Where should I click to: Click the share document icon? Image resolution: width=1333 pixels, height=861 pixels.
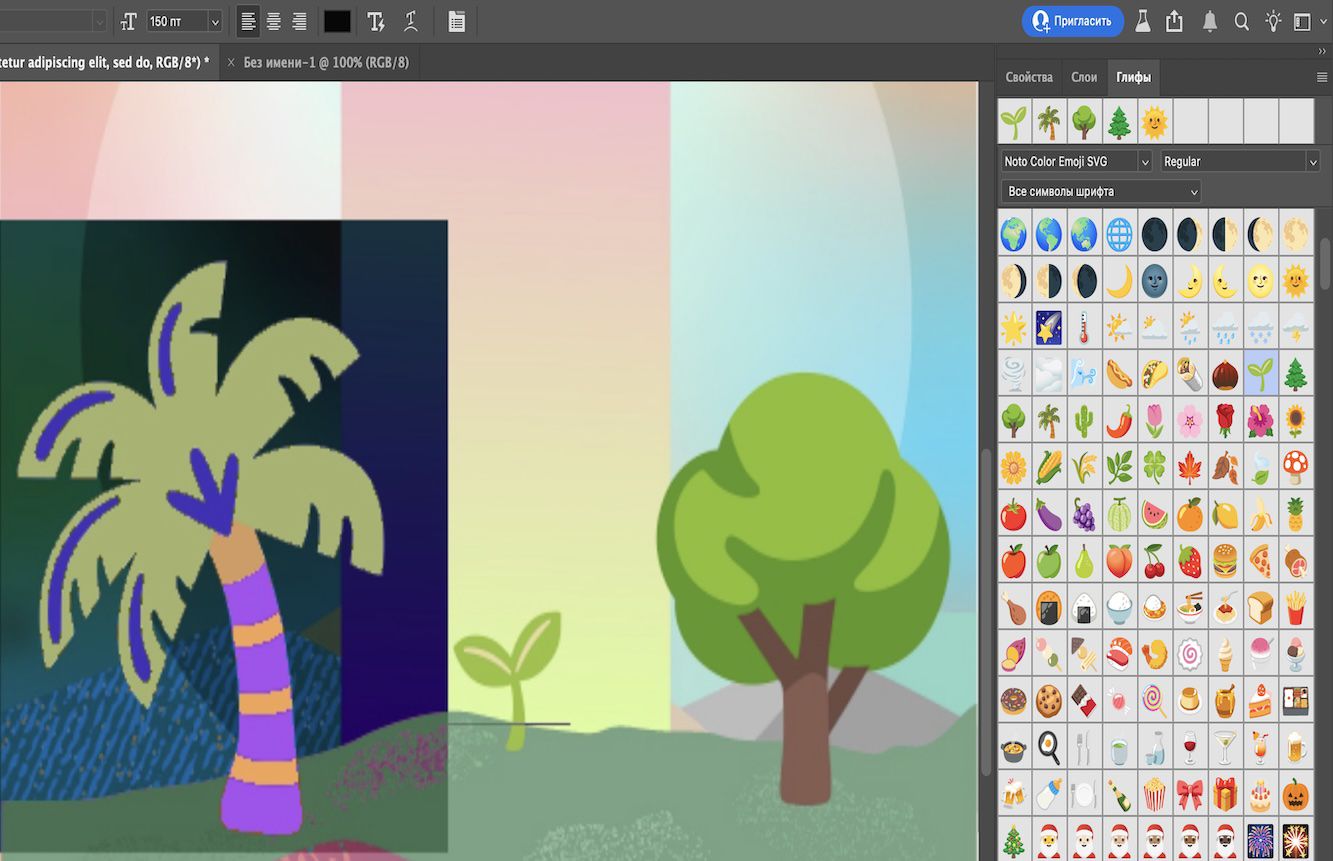tap(1175, 21)
